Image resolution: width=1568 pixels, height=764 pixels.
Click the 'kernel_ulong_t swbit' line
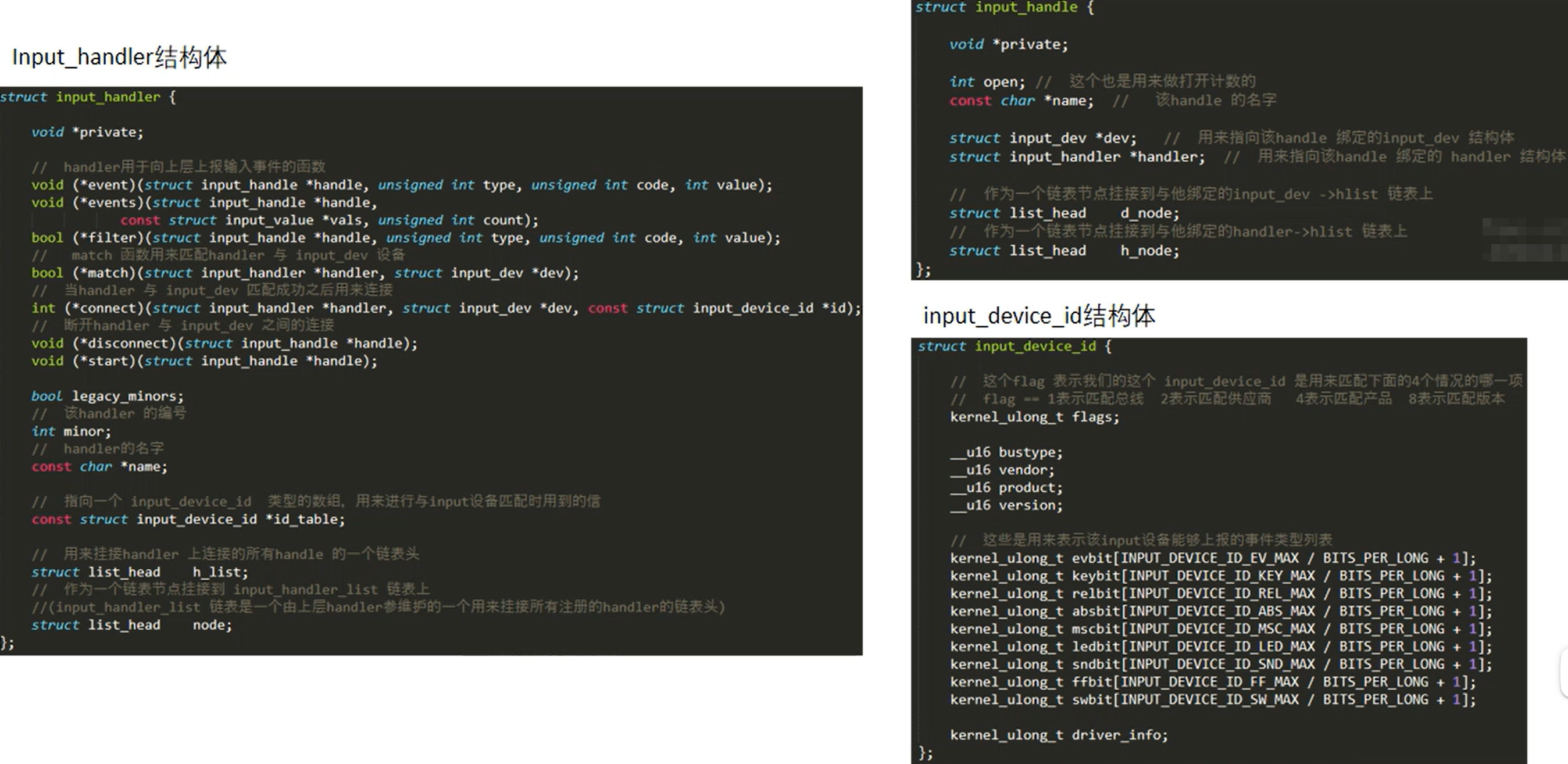1213,699
